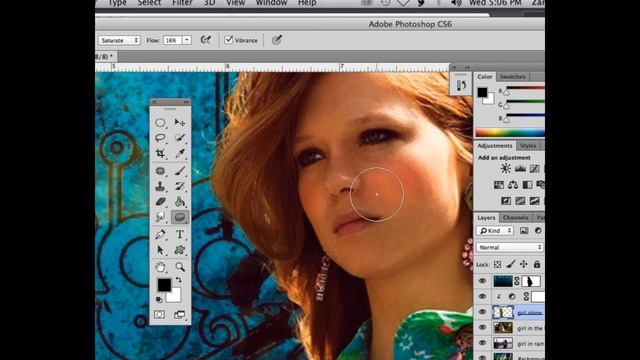Select the Pen tool
Image resolution: width=640 pixels, height=360 pixels.
click(160, 234)
